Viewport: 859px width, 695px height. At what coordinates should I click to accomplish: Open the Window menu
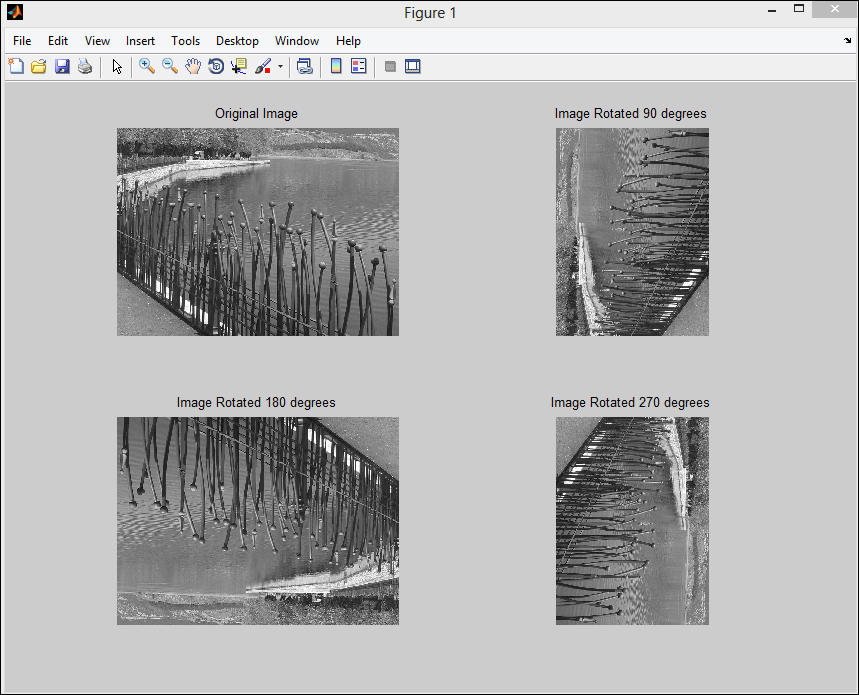(297, 41)
